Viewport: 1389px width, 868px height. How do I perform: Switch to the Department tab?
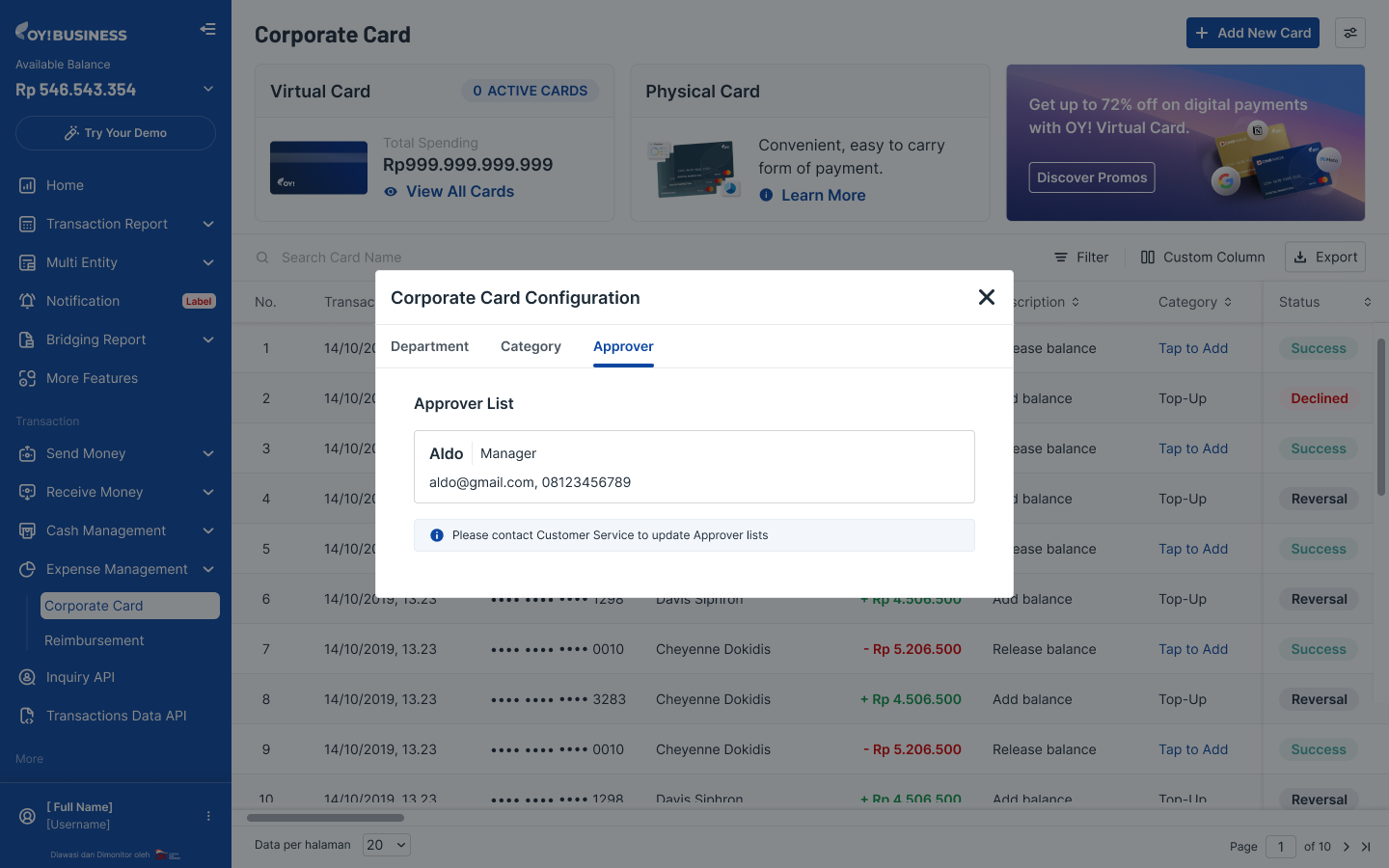[429, 346]
